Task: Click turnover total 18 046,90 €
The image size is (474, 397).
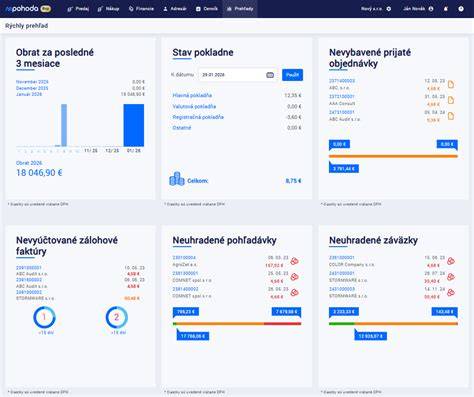Action: tap(39, 173)
